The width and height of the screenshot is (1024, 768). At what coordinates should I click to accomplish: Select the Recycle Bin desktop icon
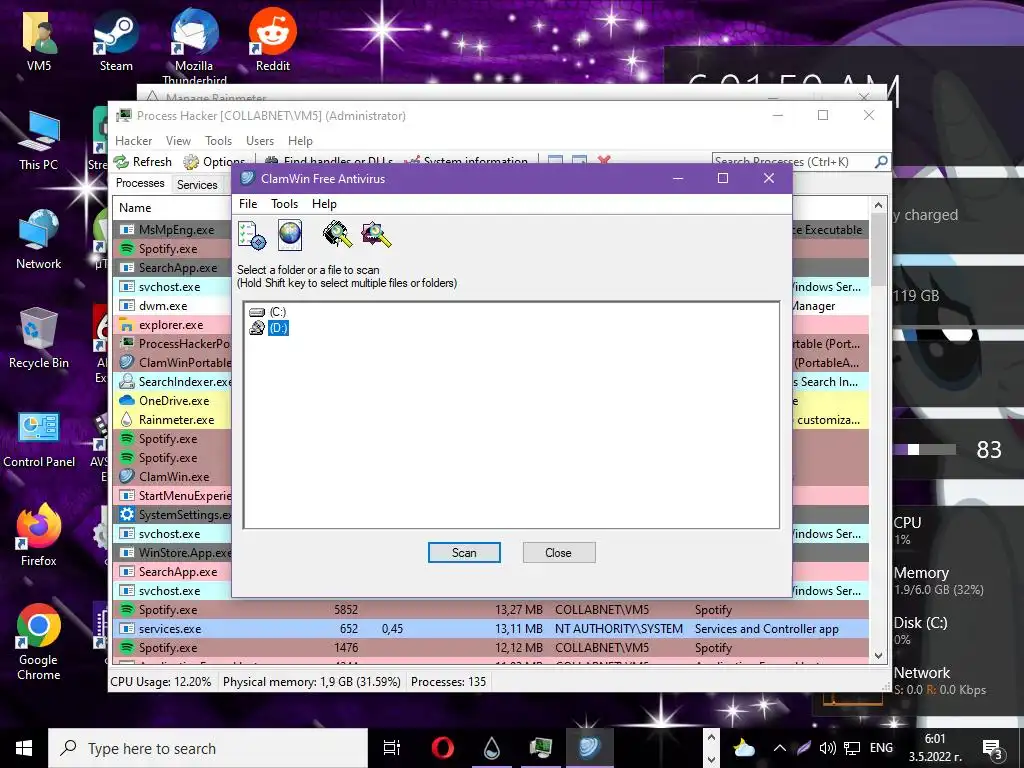[39, 338]
